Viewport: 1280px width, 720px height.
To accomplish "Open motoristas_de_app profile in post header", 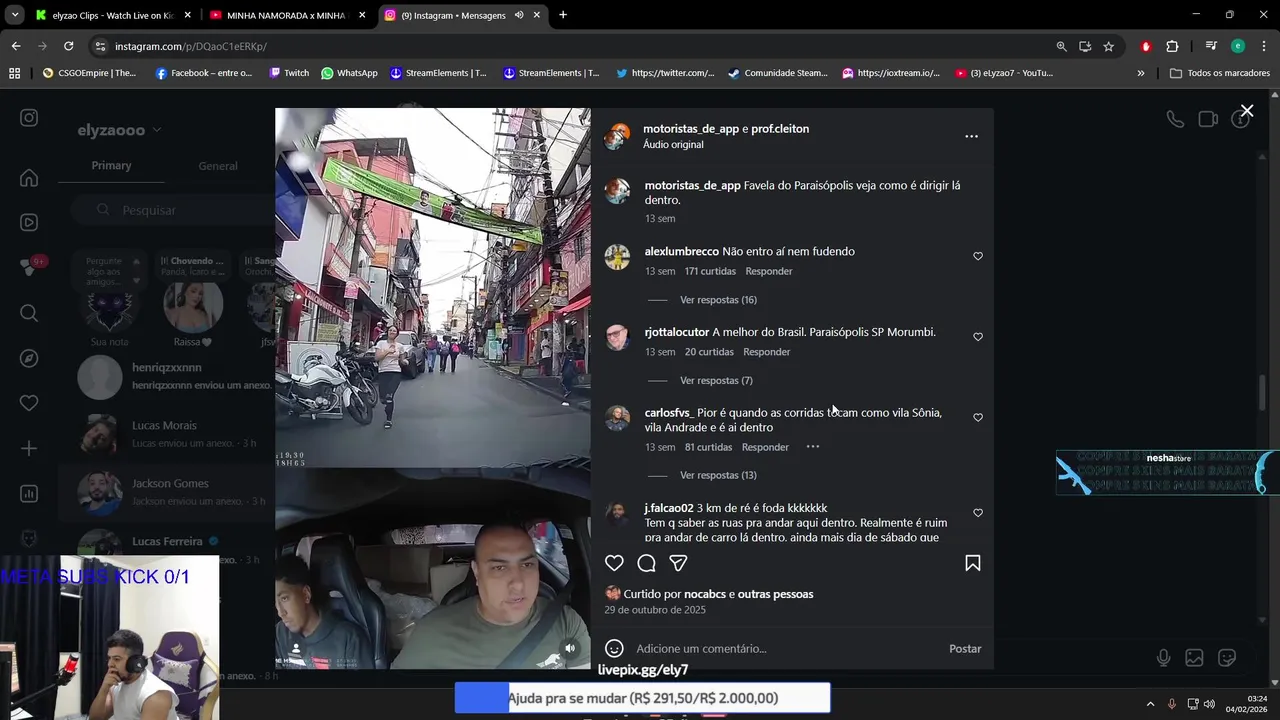I will [691, 129].
